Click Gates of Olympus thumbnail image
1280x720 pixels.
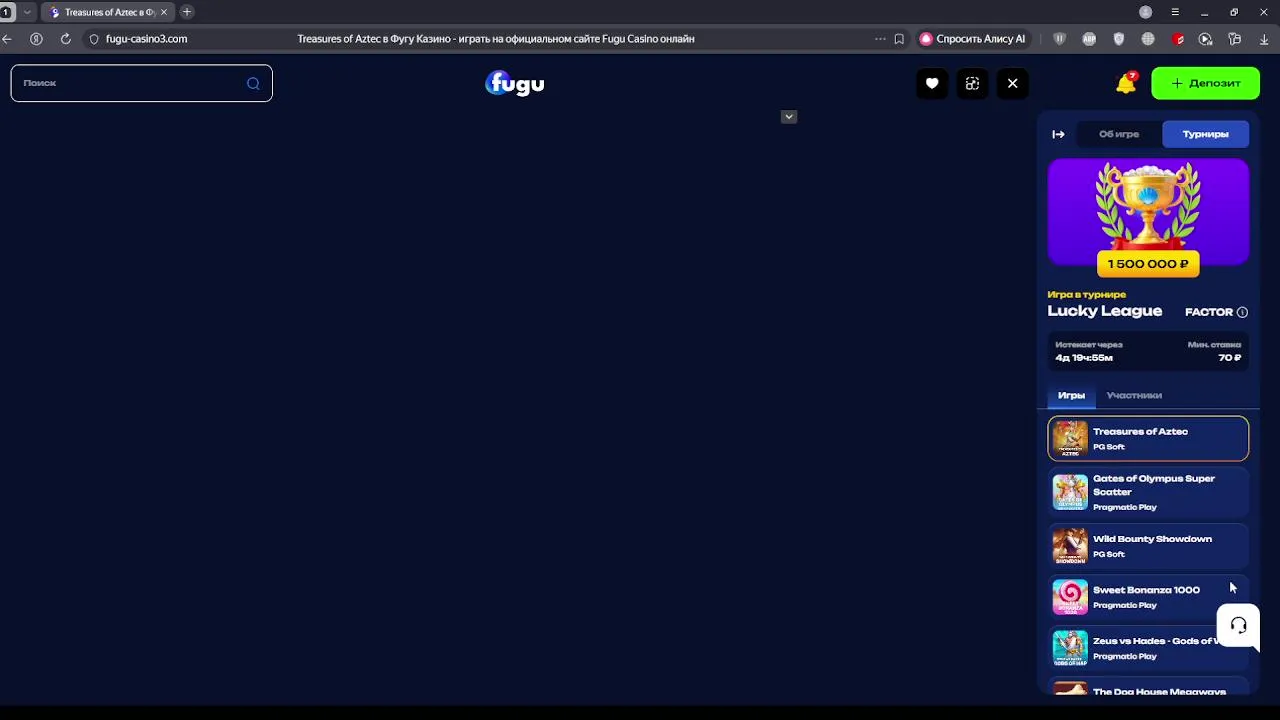pos(1070,492)
